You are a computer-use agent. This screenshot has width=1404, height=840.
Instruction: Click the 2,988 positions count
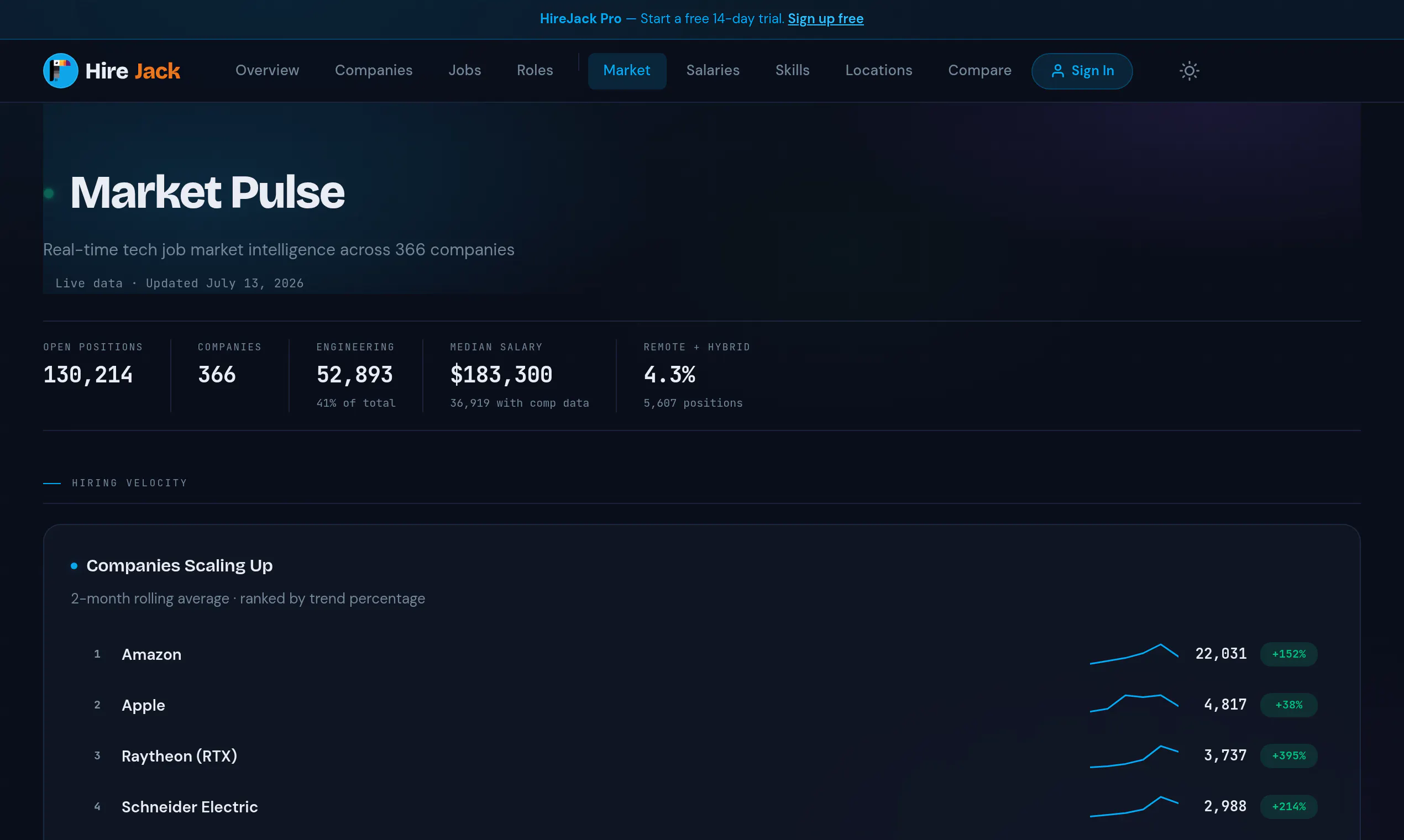coord(1225,806)
